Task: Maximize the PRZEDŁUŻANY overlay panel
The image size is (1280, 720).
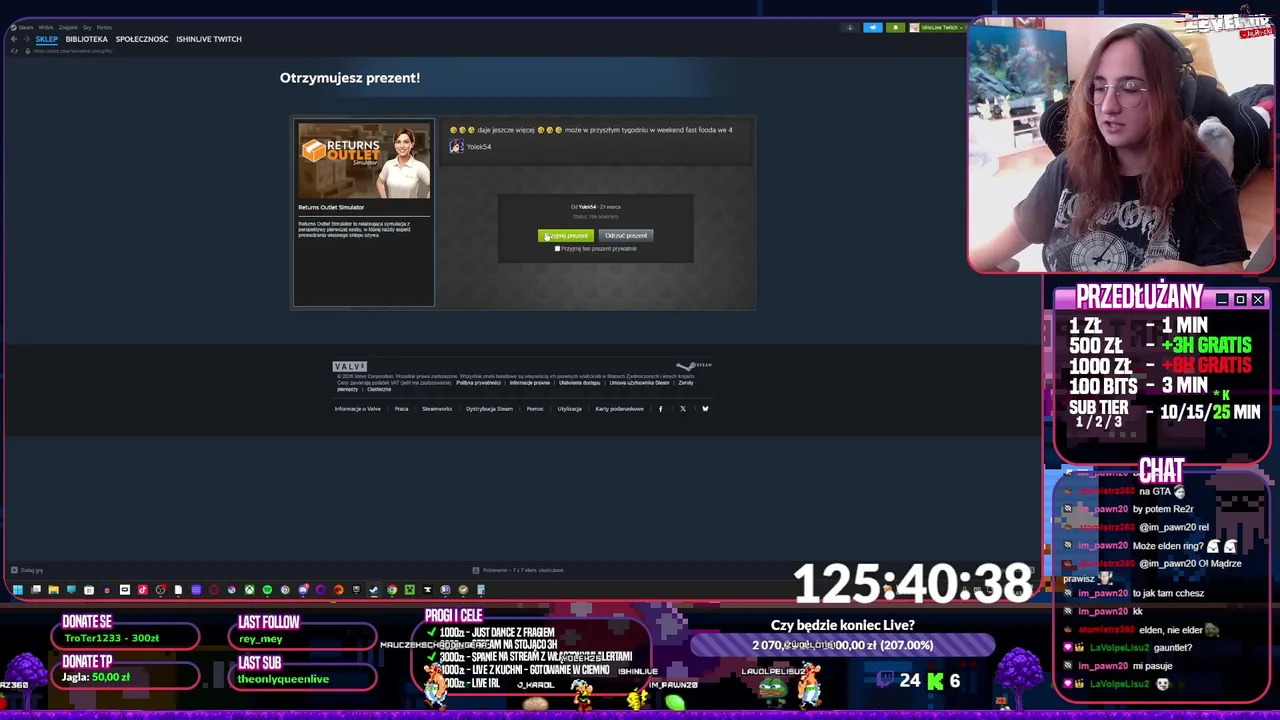Action: [x=1240, y=300]
